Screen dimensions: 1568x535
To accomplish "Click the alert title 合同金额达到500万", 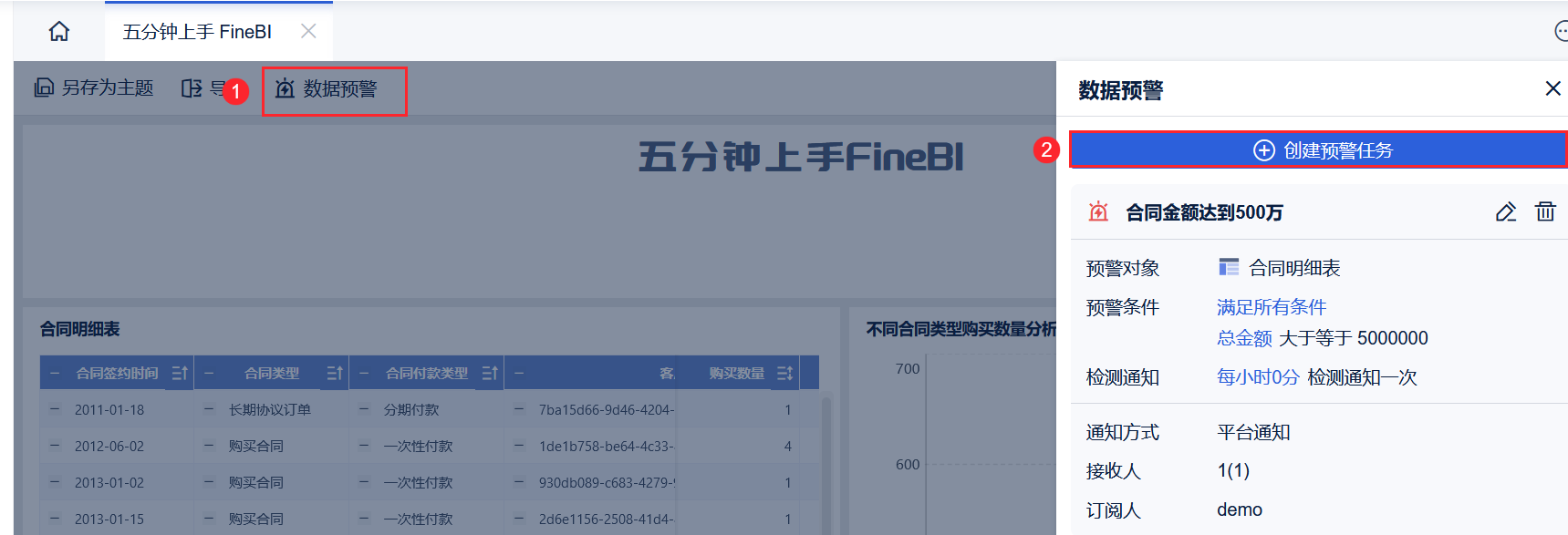I will (1204, 212).
